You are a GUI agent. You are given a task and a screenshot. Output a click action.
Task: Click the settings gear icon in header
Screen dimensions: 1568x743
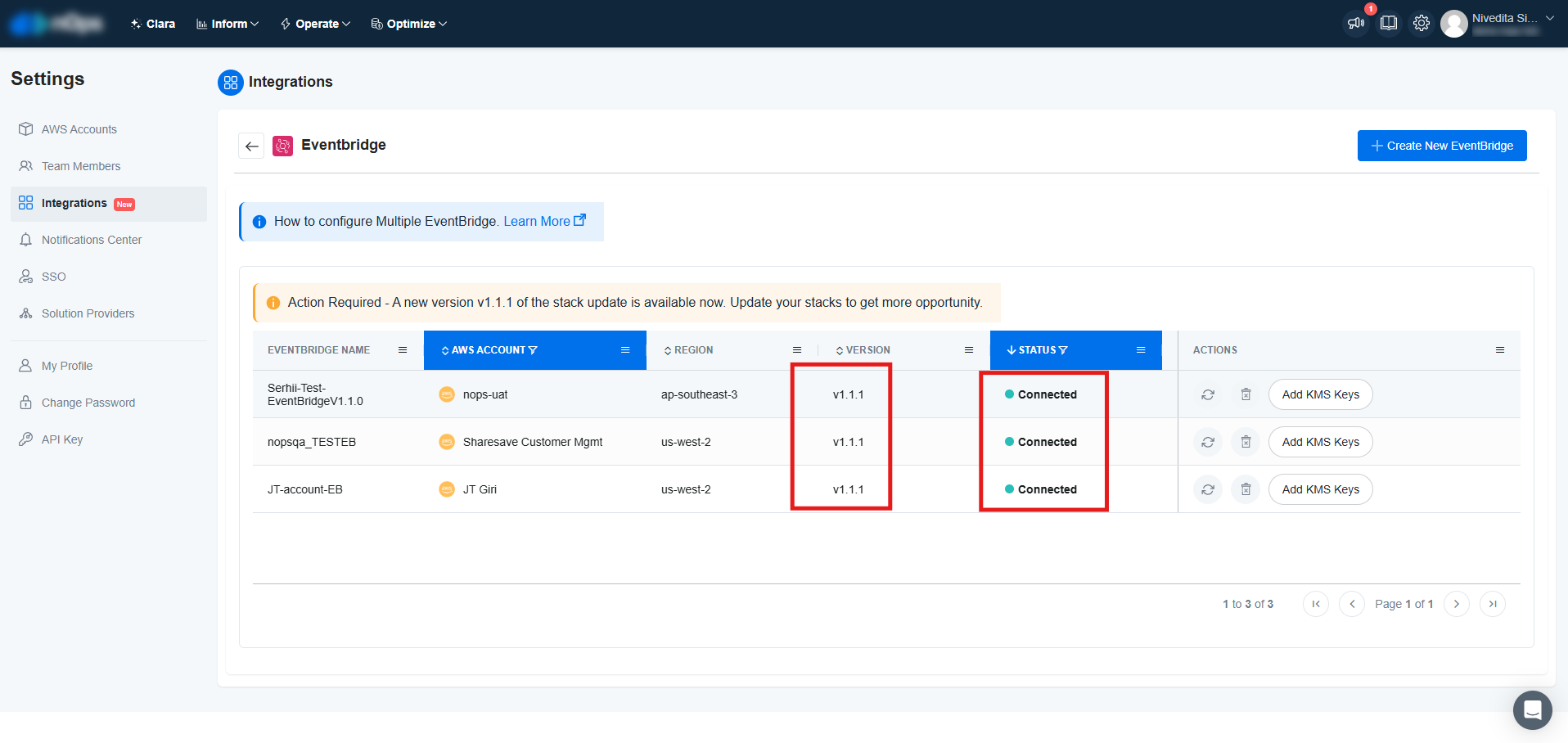(x=1422, y=23)
